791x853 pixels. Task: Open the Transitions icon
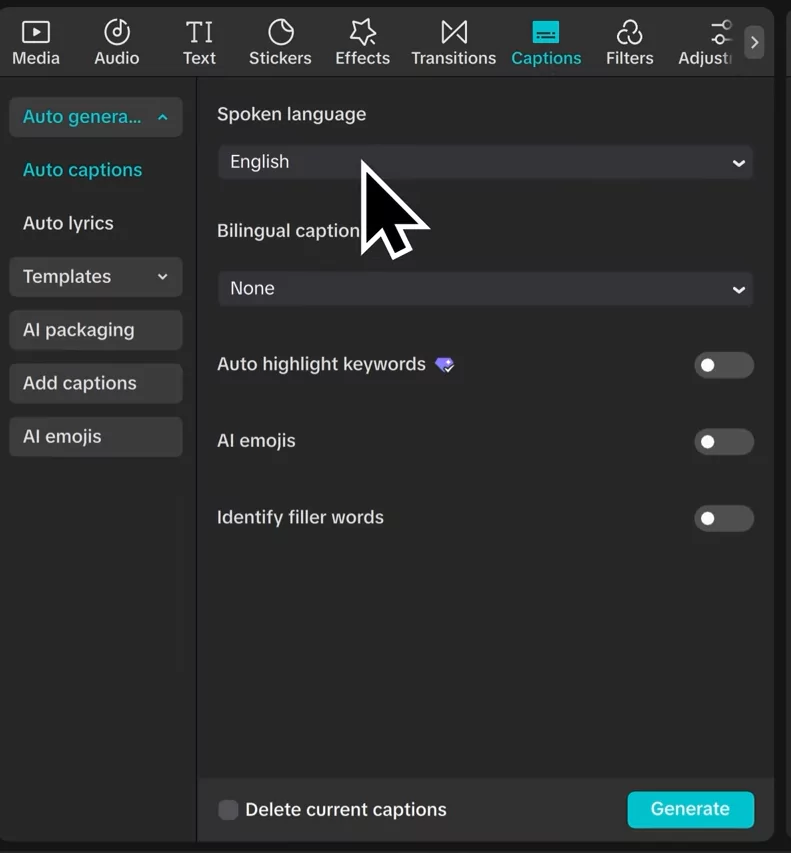[x=454, y=33]
